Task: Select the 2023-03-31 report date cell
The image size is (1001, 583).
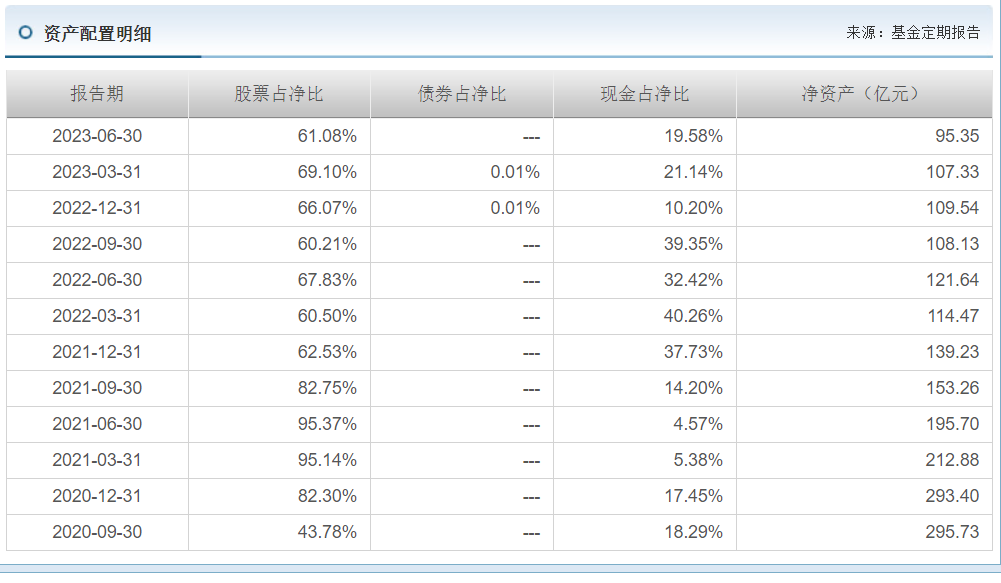Action: pos(97,172)
